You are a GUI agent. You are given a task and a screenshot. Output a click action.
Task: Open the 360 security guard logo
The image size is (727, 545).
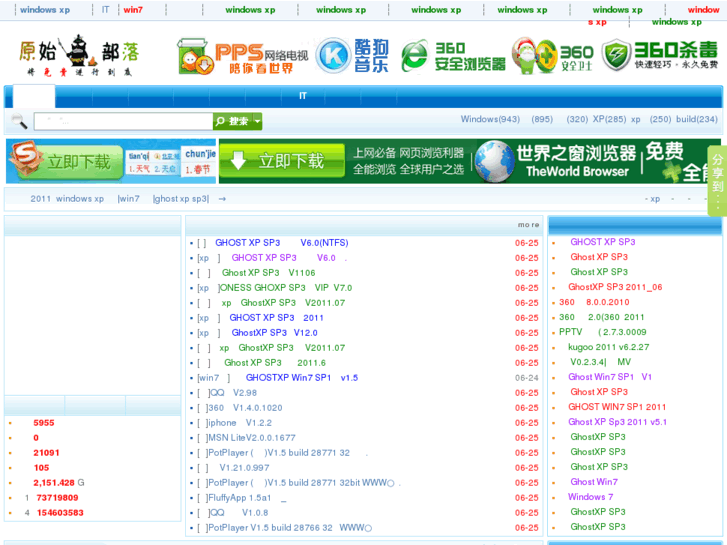(x=553, y=56)
